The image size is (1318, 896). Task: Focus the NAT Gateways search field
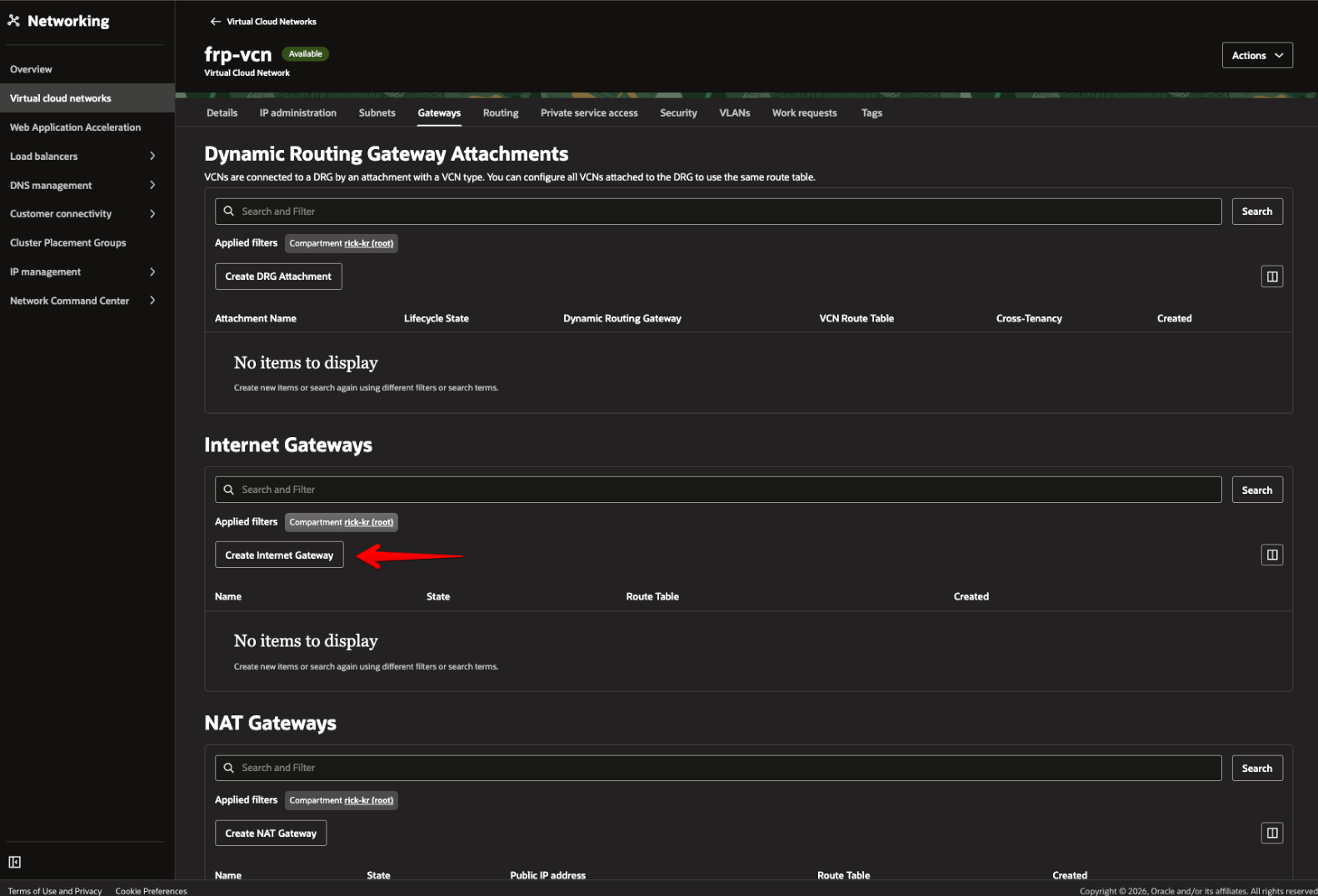click(718, 768)
